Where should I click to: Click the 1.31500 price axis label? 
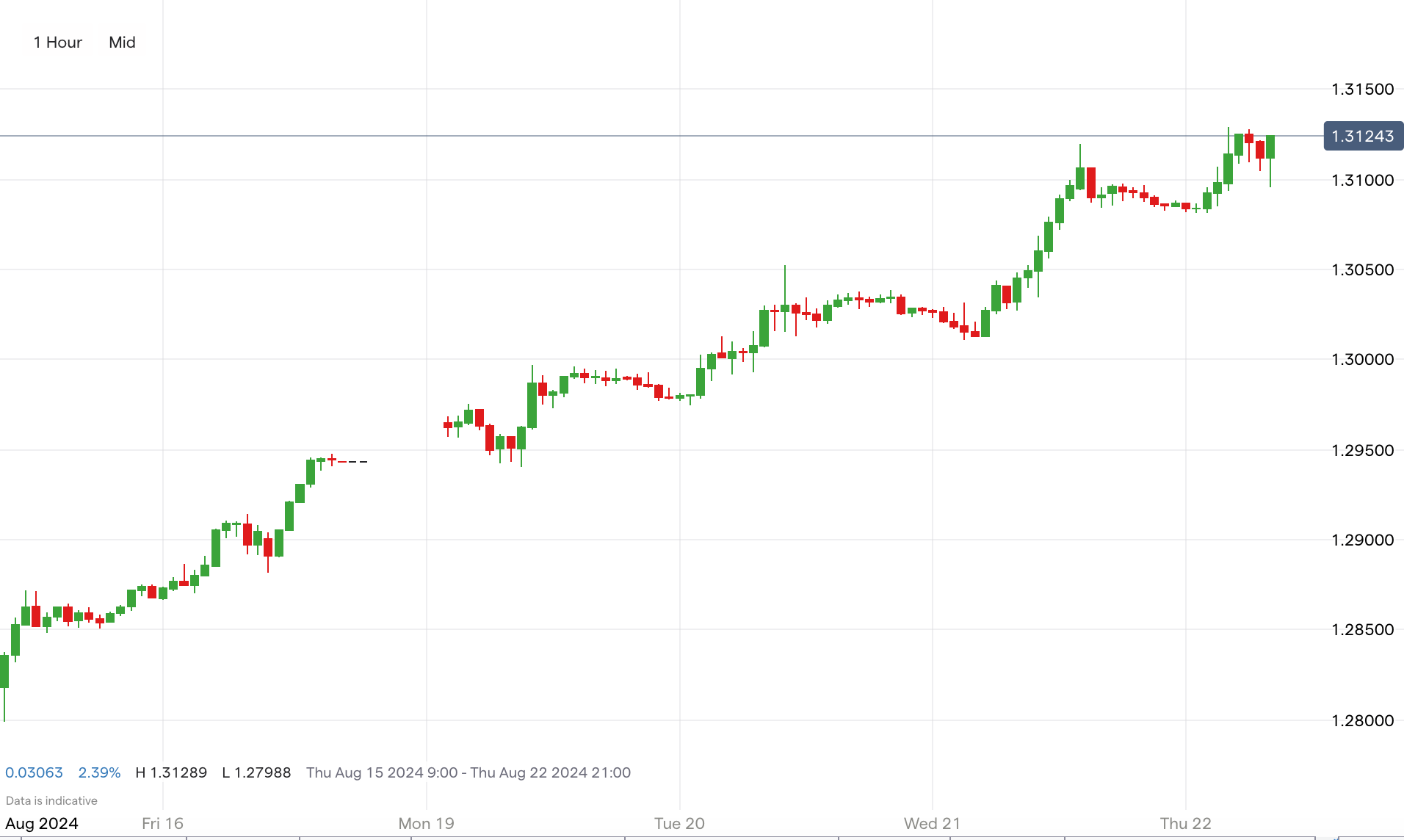point(1362,90)
